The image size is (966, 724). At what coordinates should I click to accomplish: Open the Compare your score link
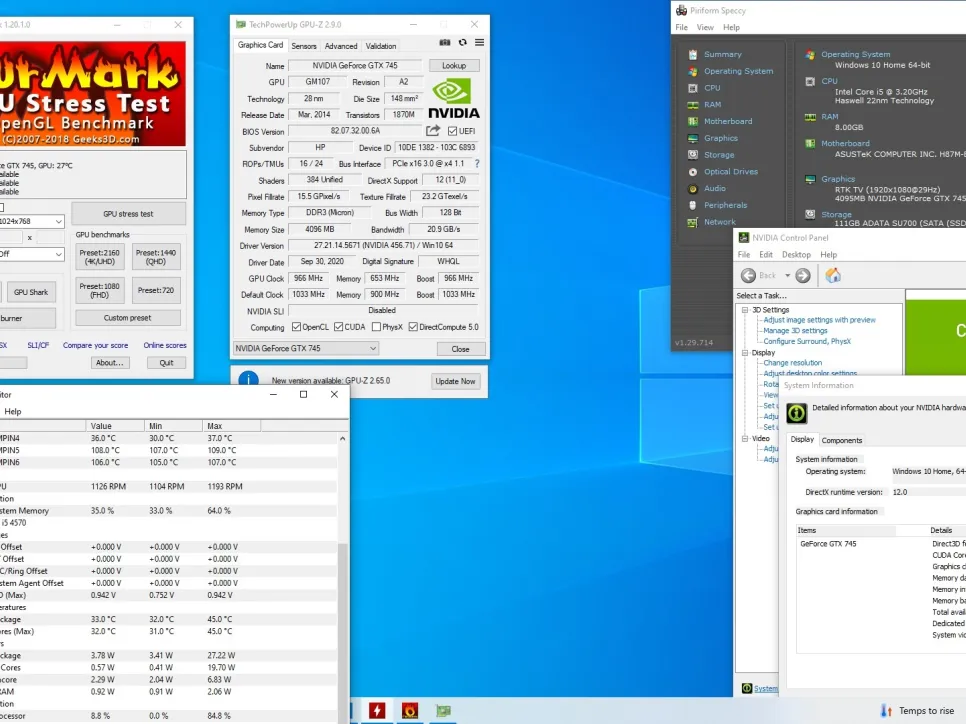pos(95,345)
